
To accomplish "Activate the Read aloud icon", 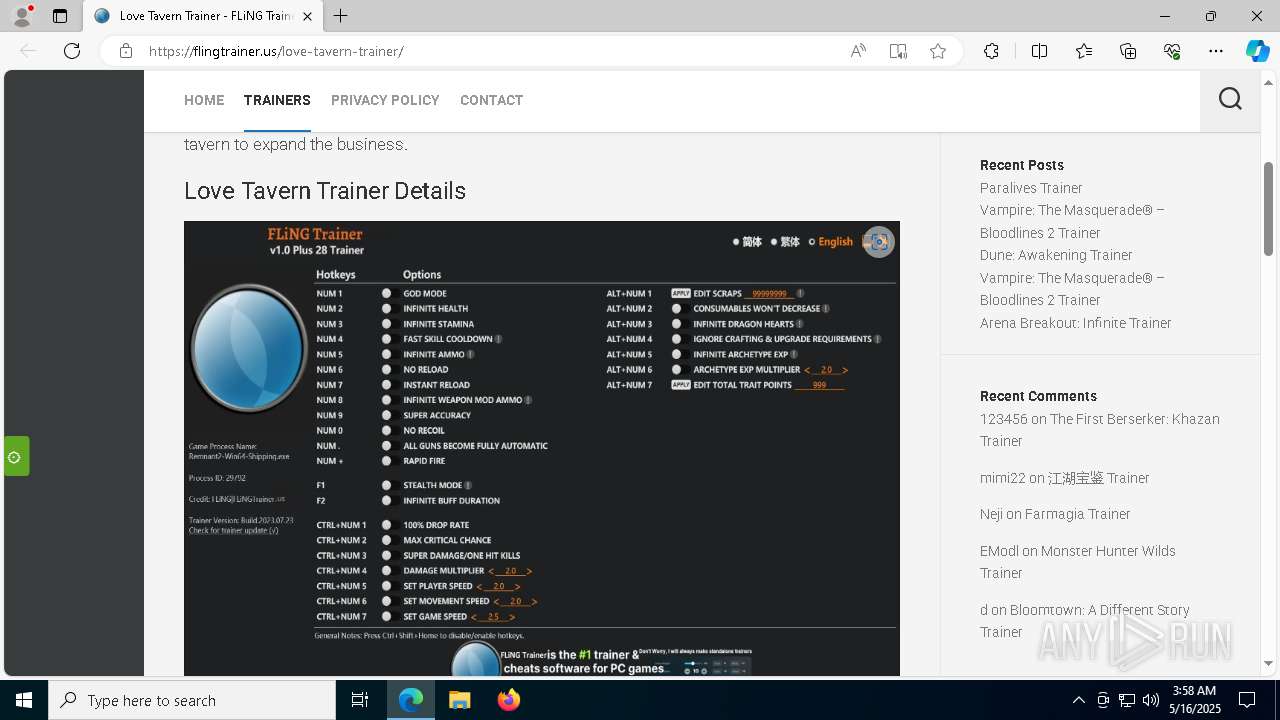I will click(858, 51).
